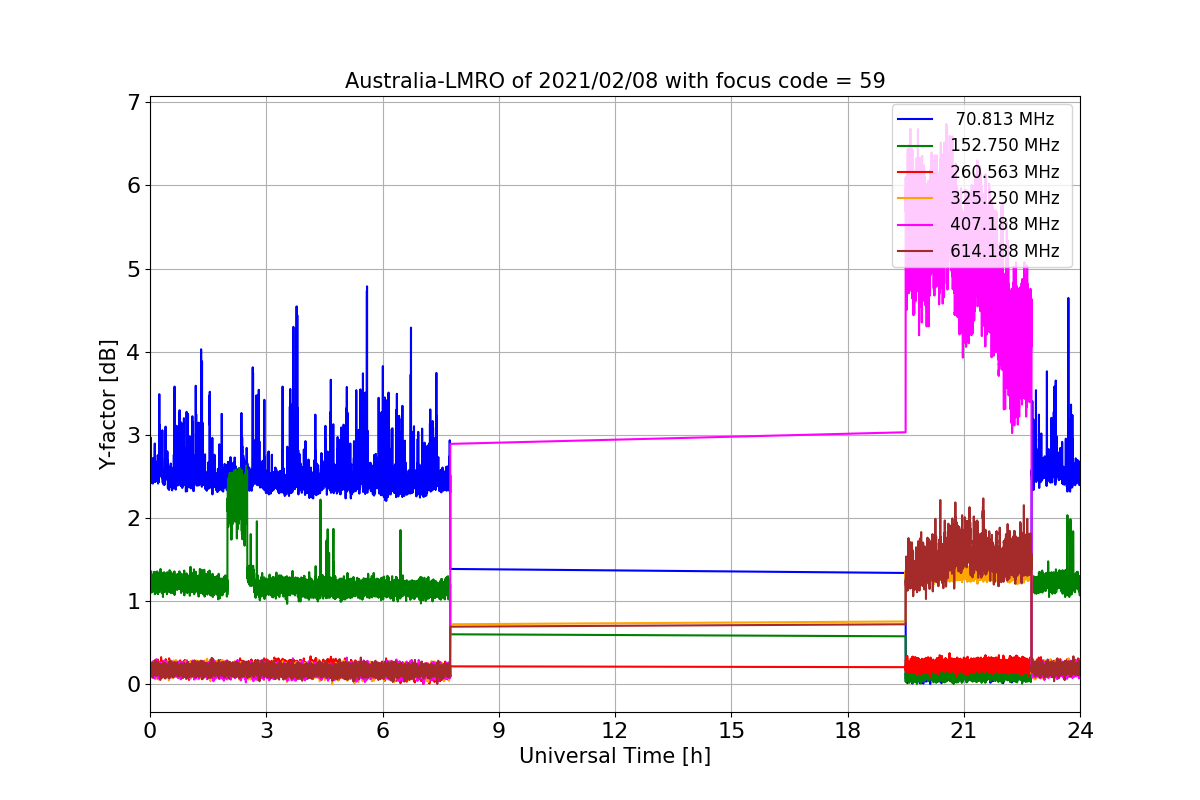Viewport: 1200px width, 800px height.
Task: Click the x-axis tick label 15
Action: tap(731, 731)
